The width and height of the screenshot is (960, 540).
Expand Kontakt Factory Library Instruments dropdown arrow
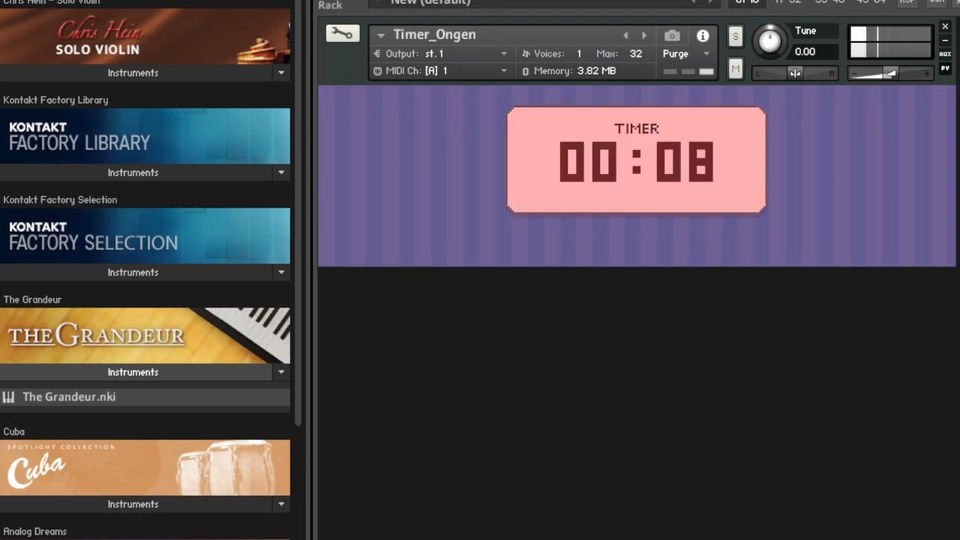pyautogui.click(x=281, y=173)
